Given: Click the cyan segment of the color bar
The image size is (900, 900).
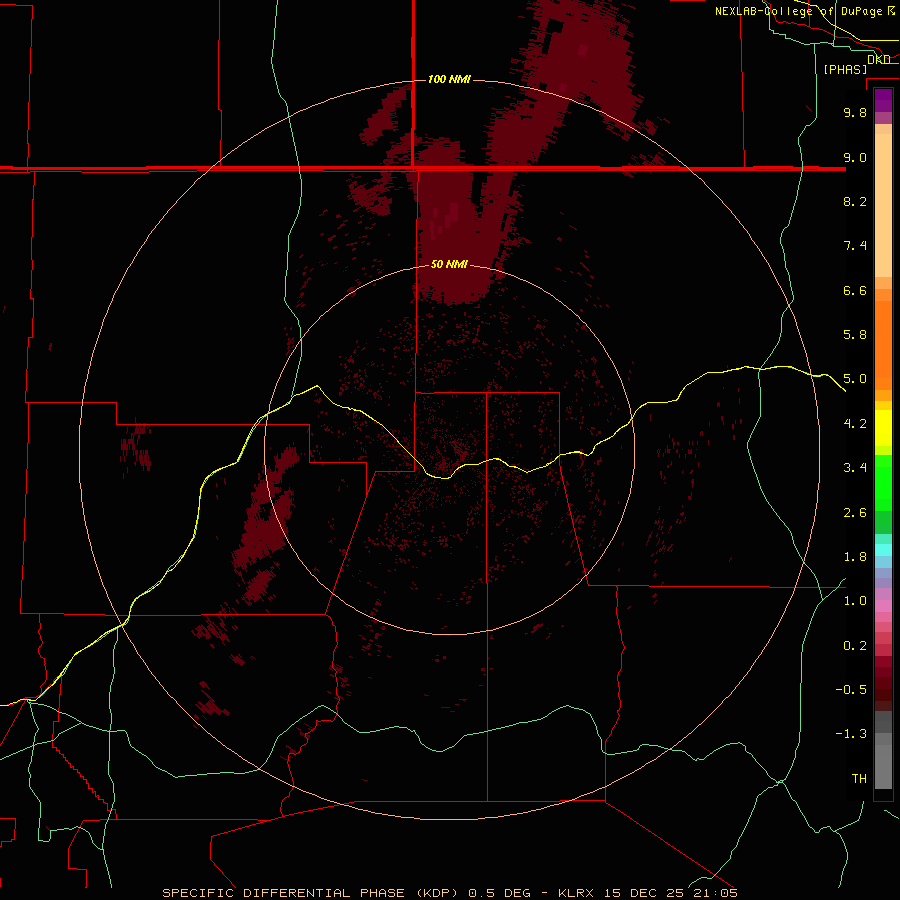Looking at the screenshot, I should (883, 550).
